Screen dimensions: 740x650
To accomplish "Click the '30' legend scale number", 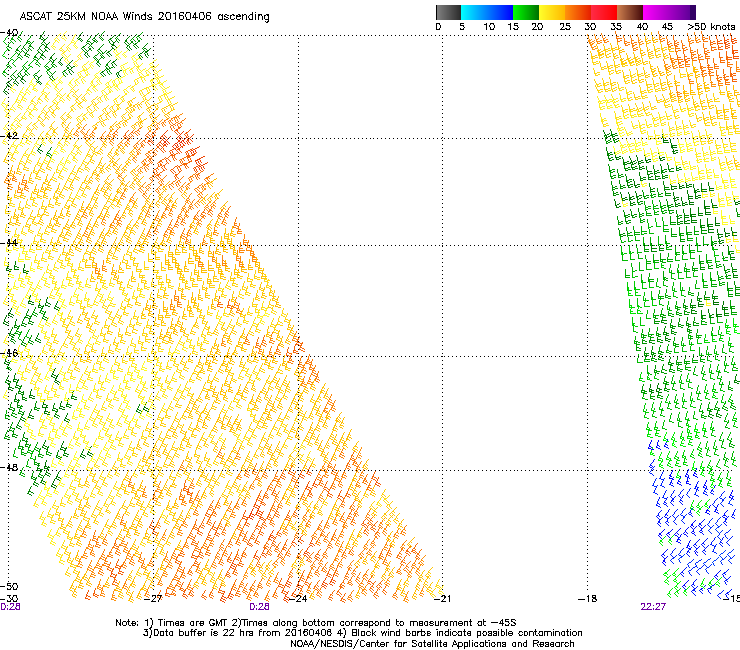I will pyautogui.click(x=590, y=27).
